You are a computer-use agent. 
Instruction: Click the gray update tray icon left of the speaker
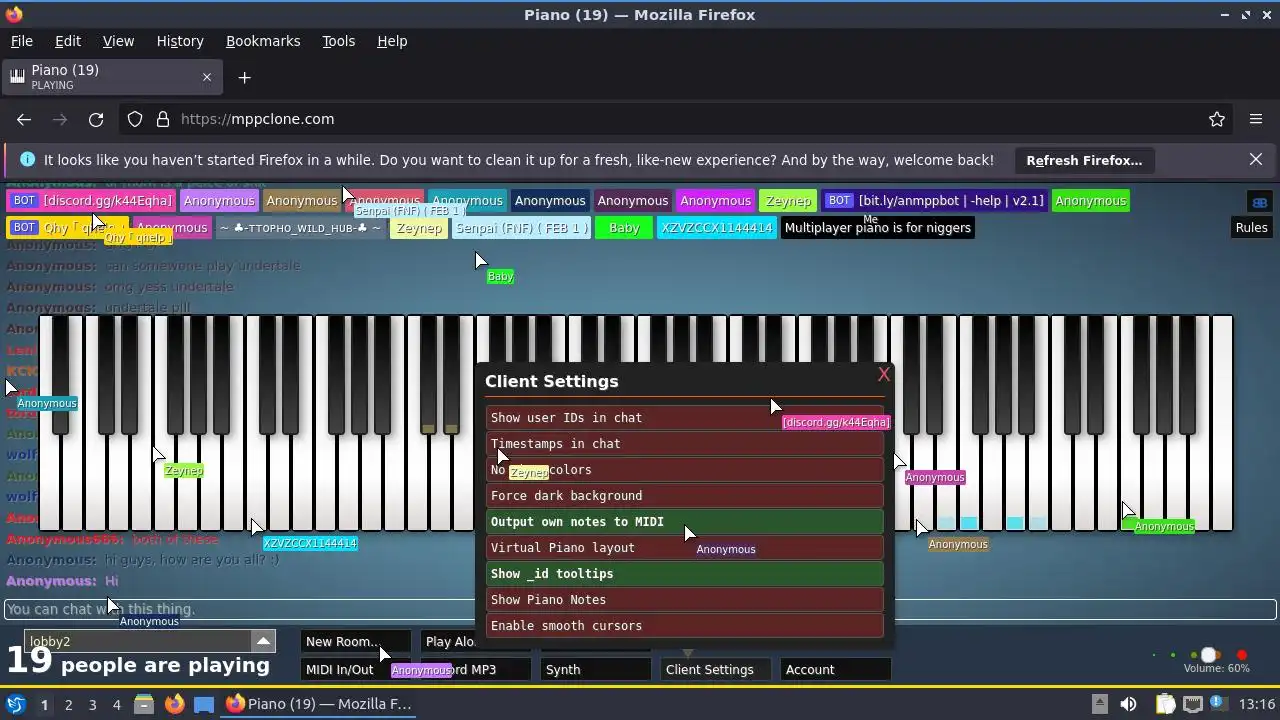pos(1099,704)
